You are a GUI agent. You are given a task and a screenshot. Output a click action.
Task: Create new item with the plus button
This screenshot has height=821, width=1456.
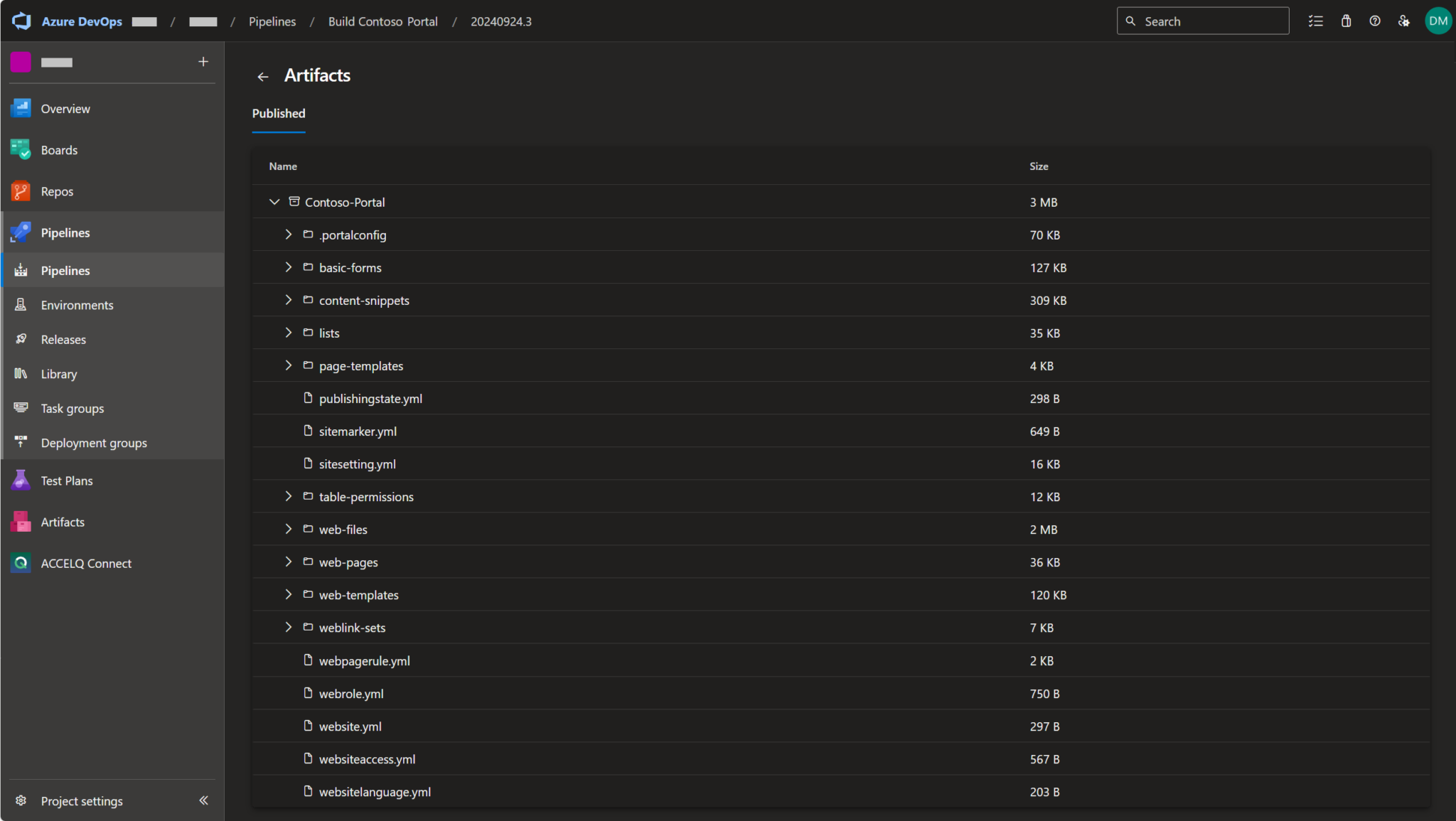click(203, 62)
